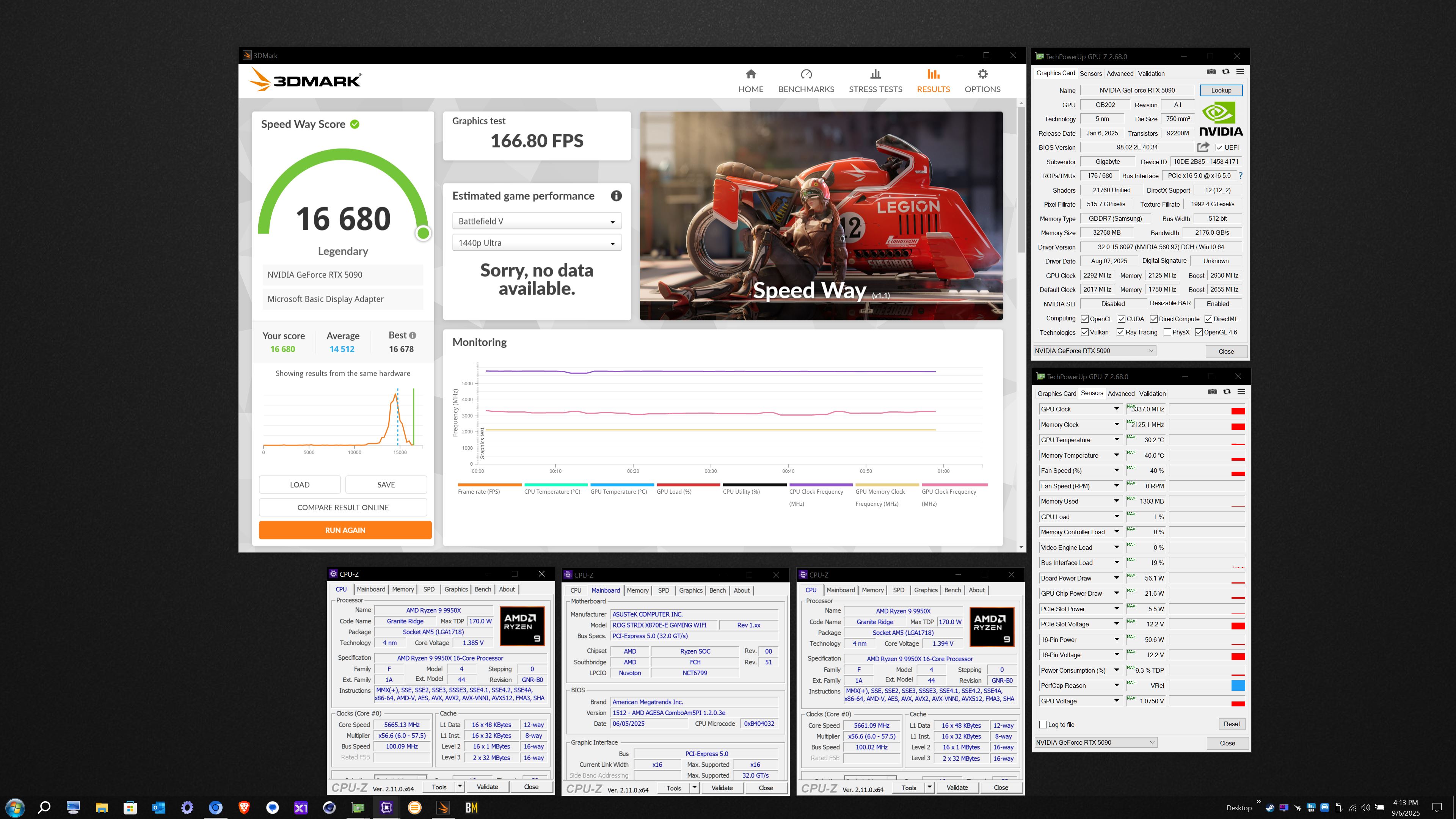Screen dimensions: 1456x819
Task: Click the RUN AGAIN button
Action: point(345,530)
